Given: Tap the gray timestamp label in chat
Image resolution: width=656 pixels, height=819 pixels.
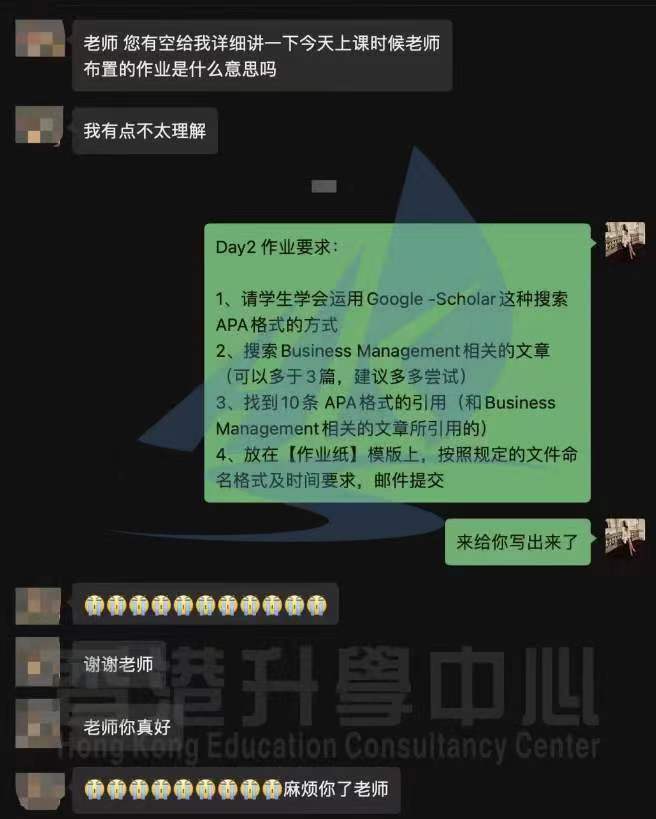Looking at the screenshot, I should point(324,186).
